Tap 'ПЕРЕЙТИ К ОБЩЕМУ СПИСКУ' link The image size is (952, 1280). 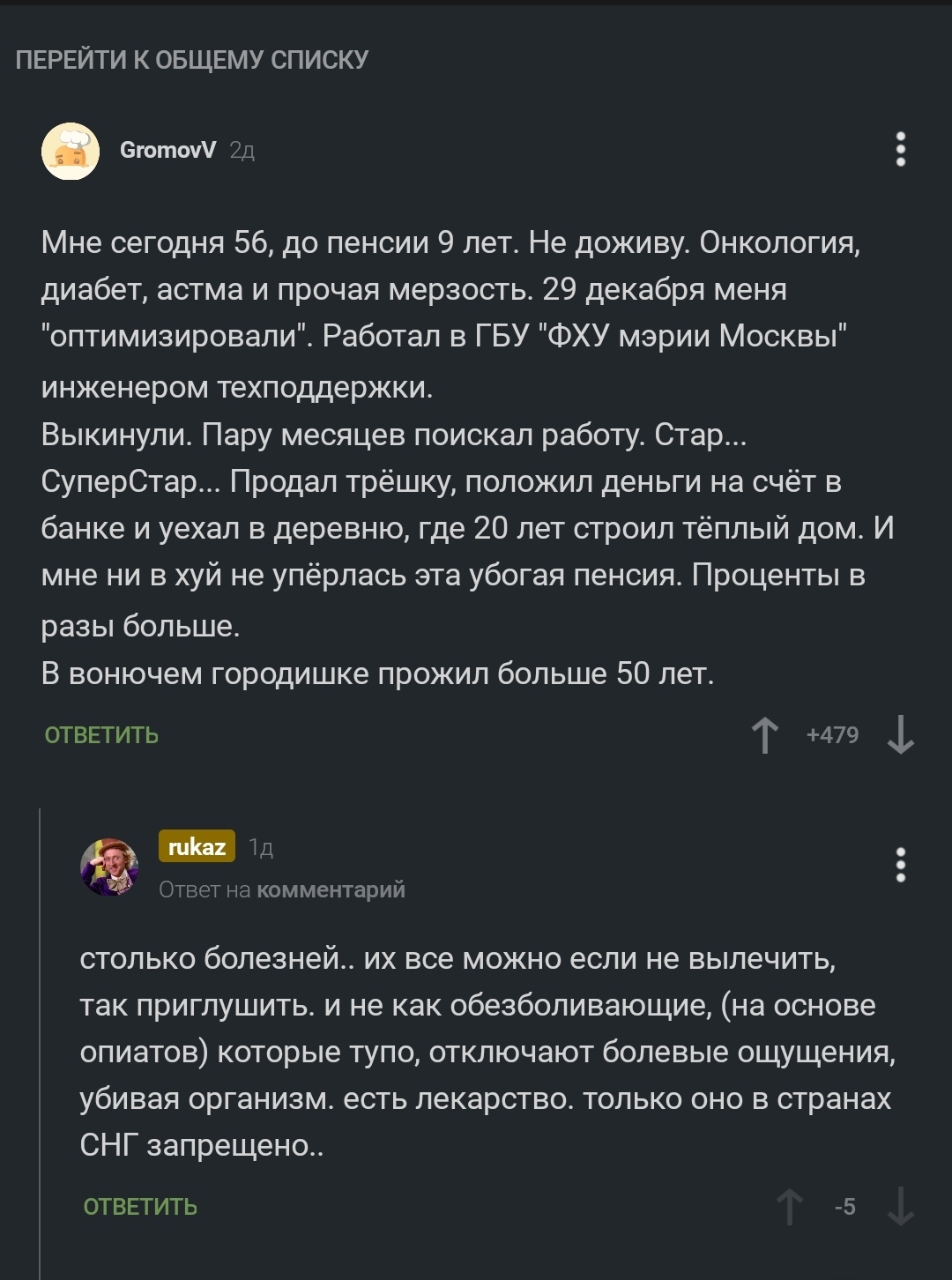click(x=192, y=60)
